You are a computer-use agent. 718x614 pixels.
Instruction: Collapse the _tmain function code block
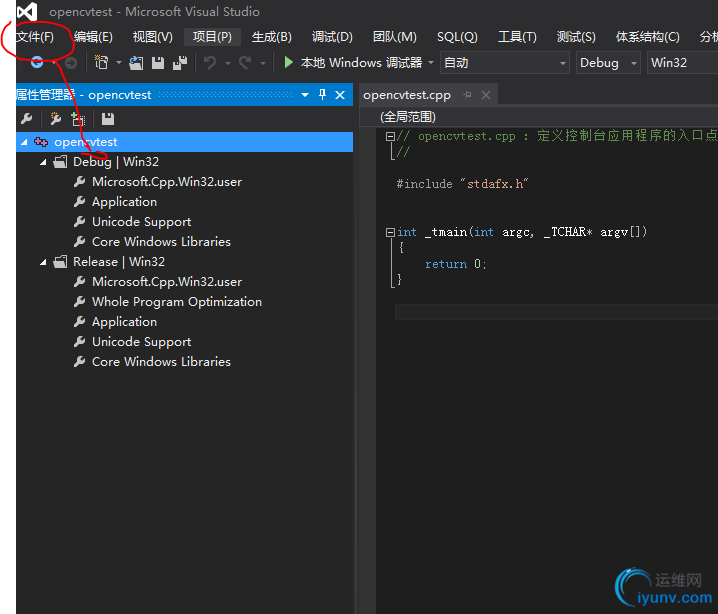391,232
